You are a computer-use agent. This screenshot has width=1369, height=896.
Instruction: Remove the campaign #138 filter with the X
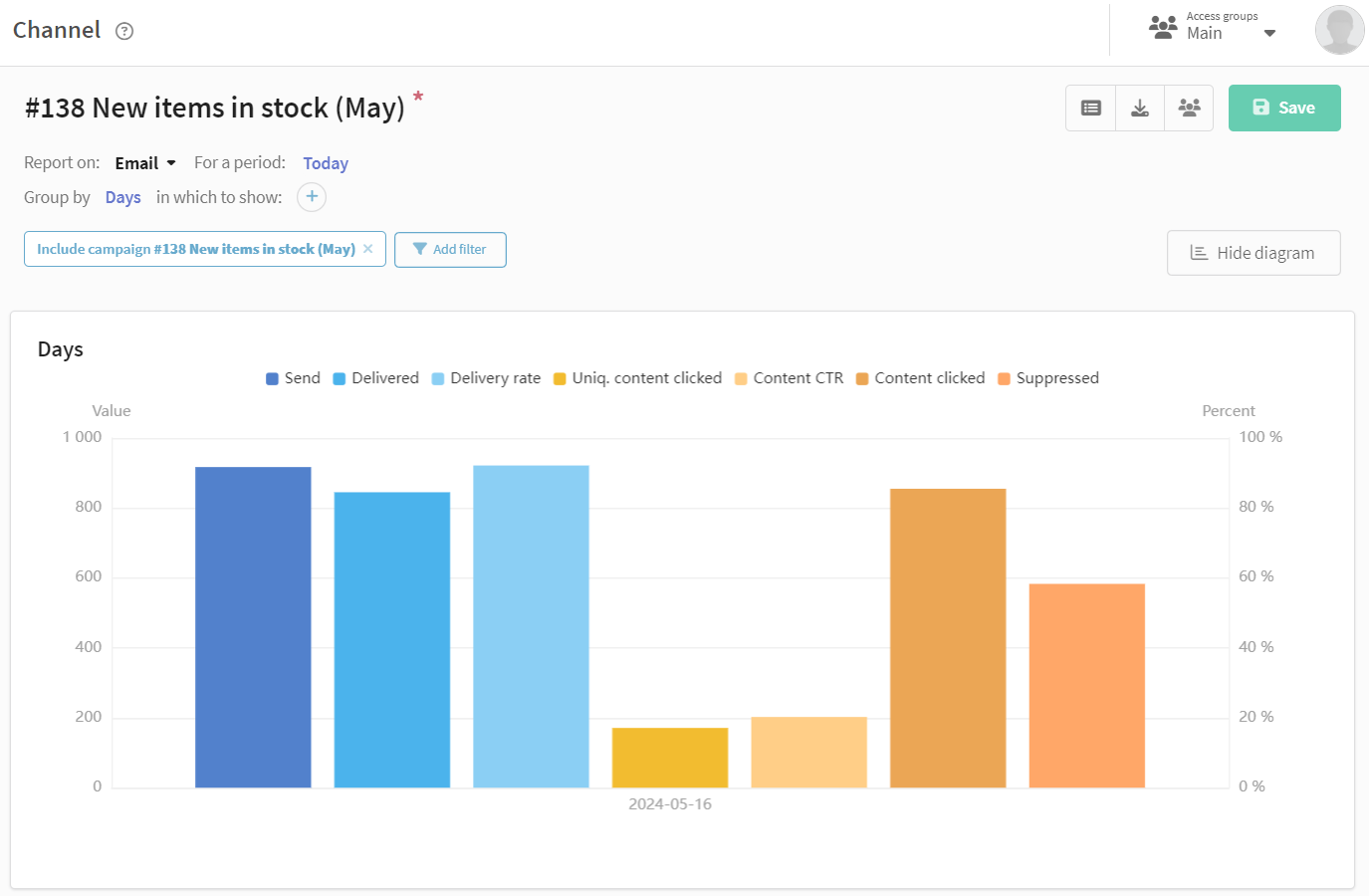pos(368,249)
